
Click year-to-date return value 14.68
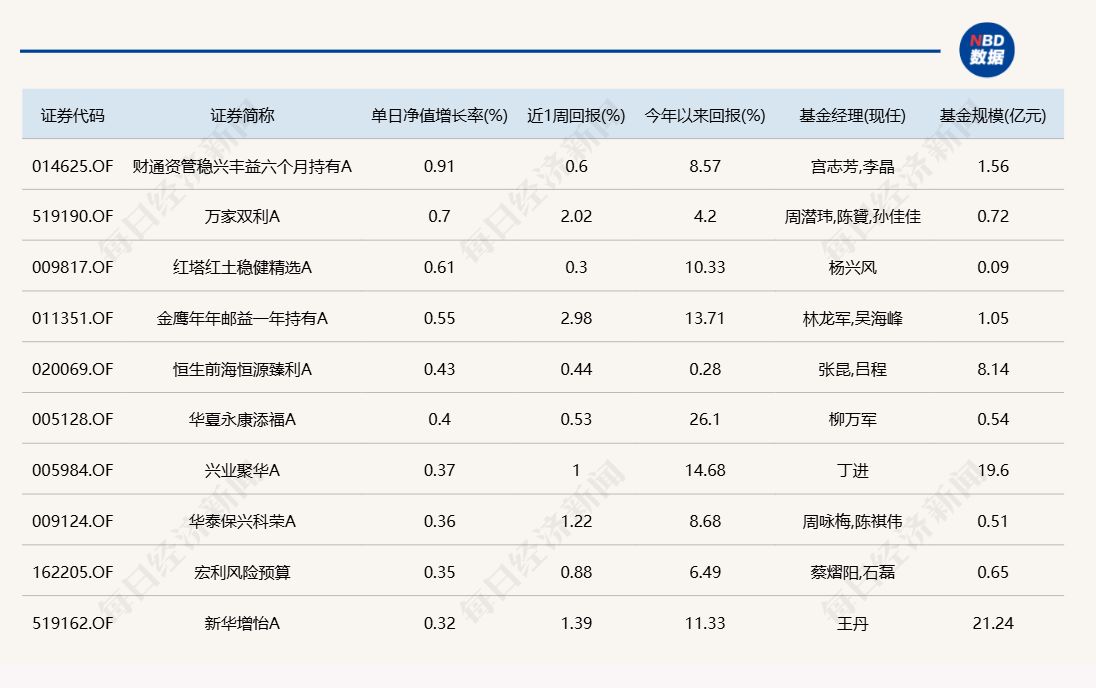tap(705, 471)
